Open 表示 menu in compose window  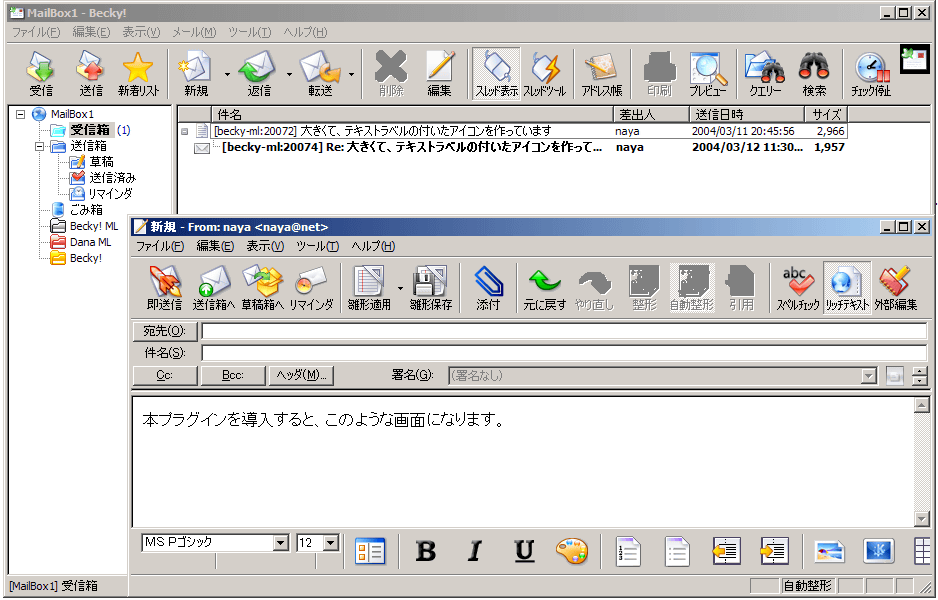[265, 246]
